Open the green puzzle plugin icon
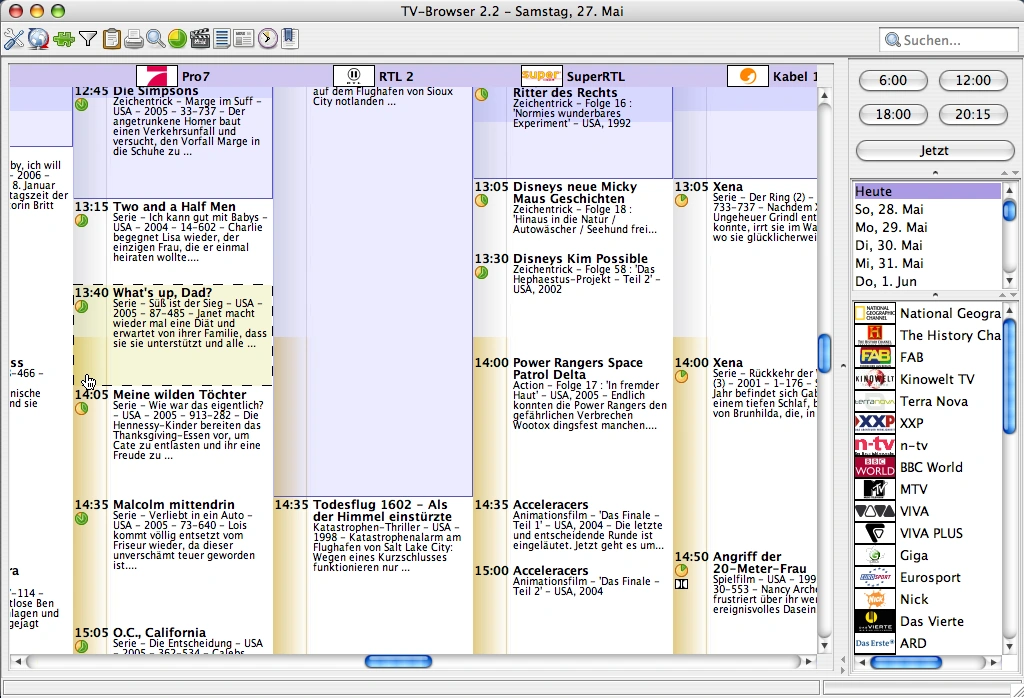Screen dimensions: 1024x698 click(64, 39)
